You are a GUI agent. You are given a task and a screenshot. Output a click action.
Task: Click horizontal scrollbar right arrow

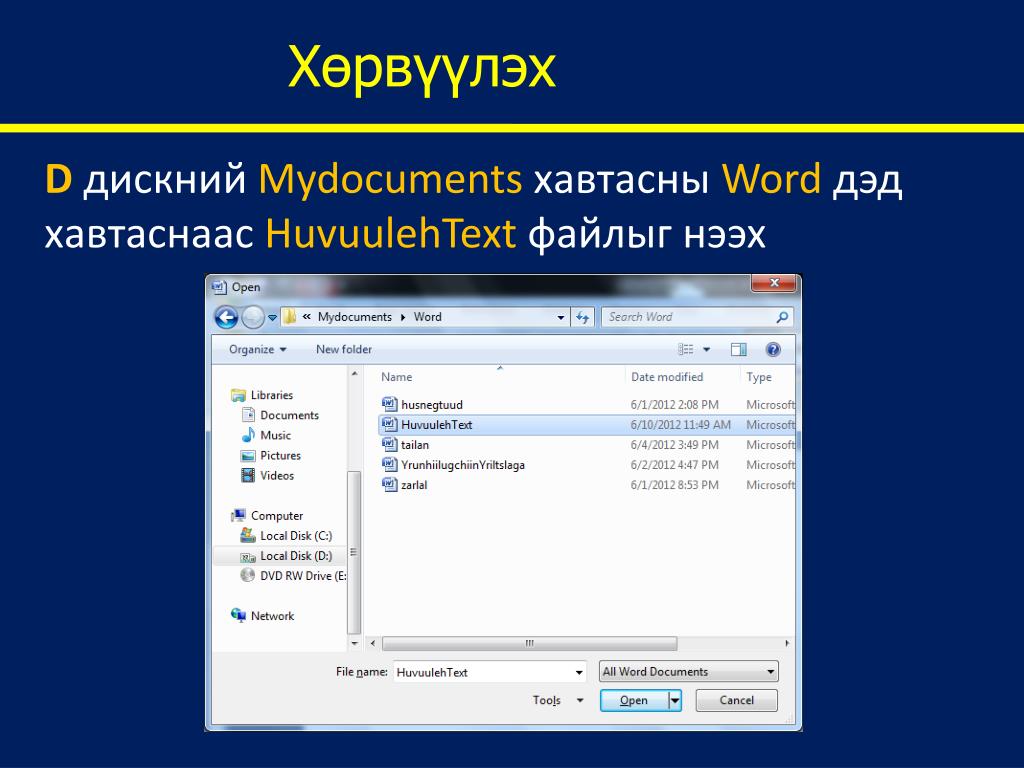click(787, 644)
